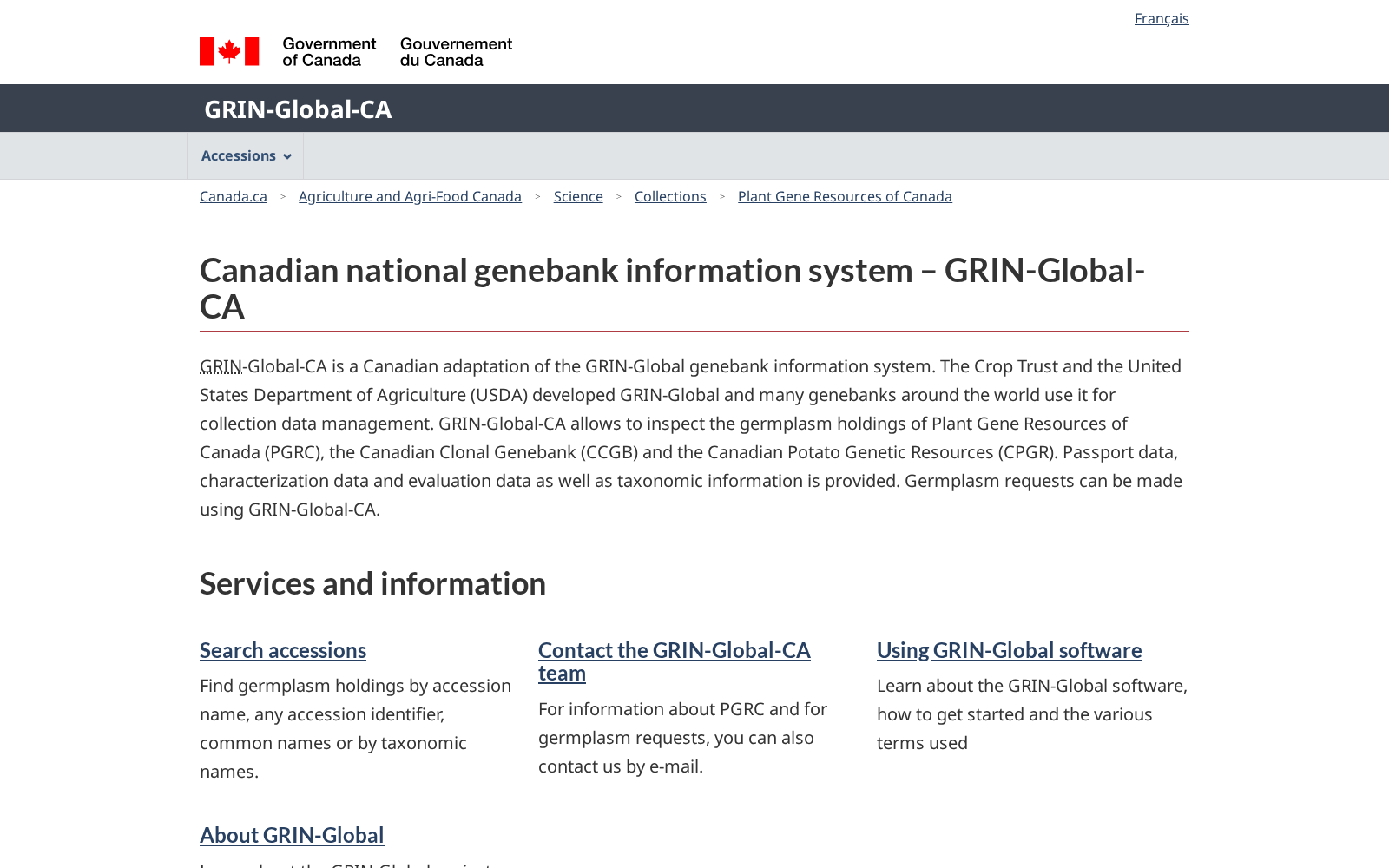This screenshot has height=868, width=1389.
Task: Expand the Accessions menu
Action: [246, 155]
